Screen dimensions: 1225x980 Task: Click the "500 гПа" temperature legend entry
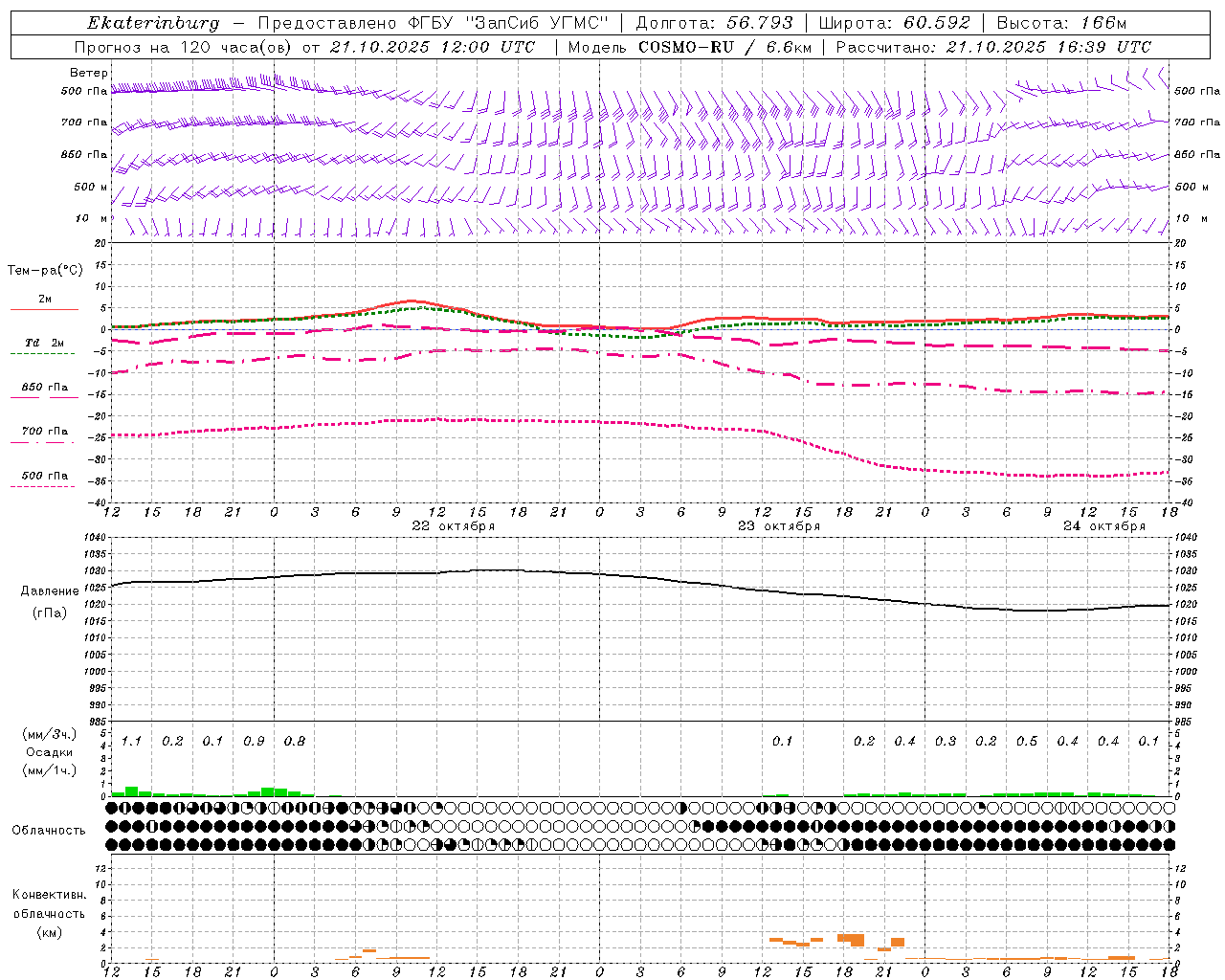point(44,476)
